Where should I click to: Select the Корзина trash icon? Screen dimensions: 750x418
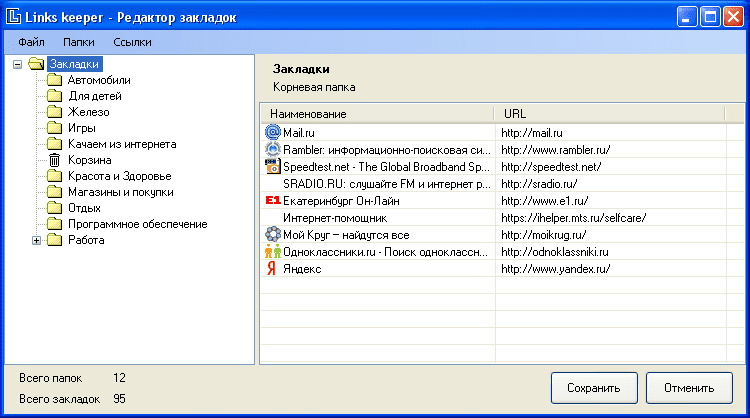(55, 160)
